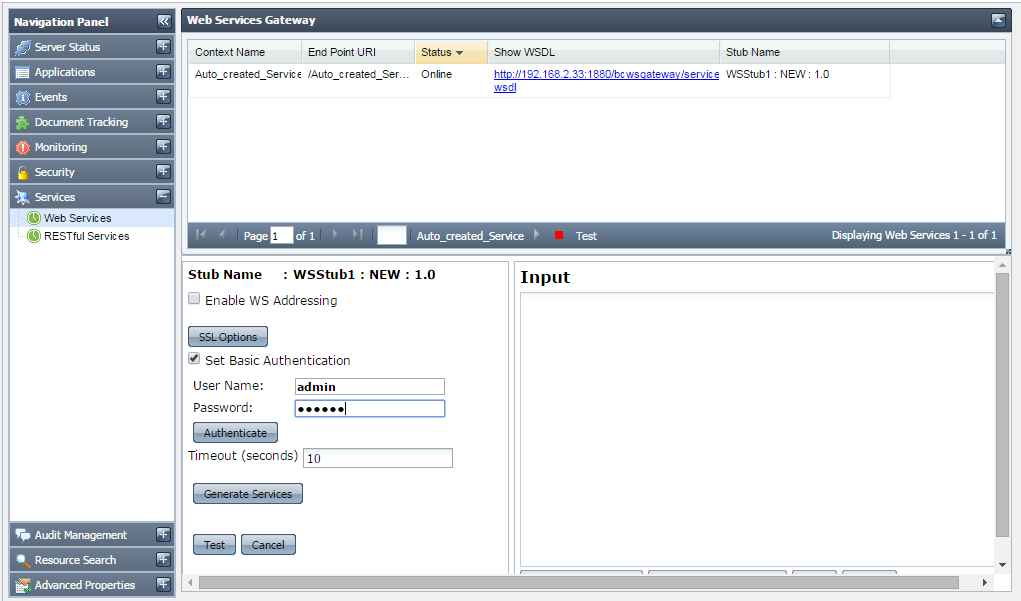Click the Timeout seconds input field
This screenshot has height=601, width=1021.
(x=377, y=458)
